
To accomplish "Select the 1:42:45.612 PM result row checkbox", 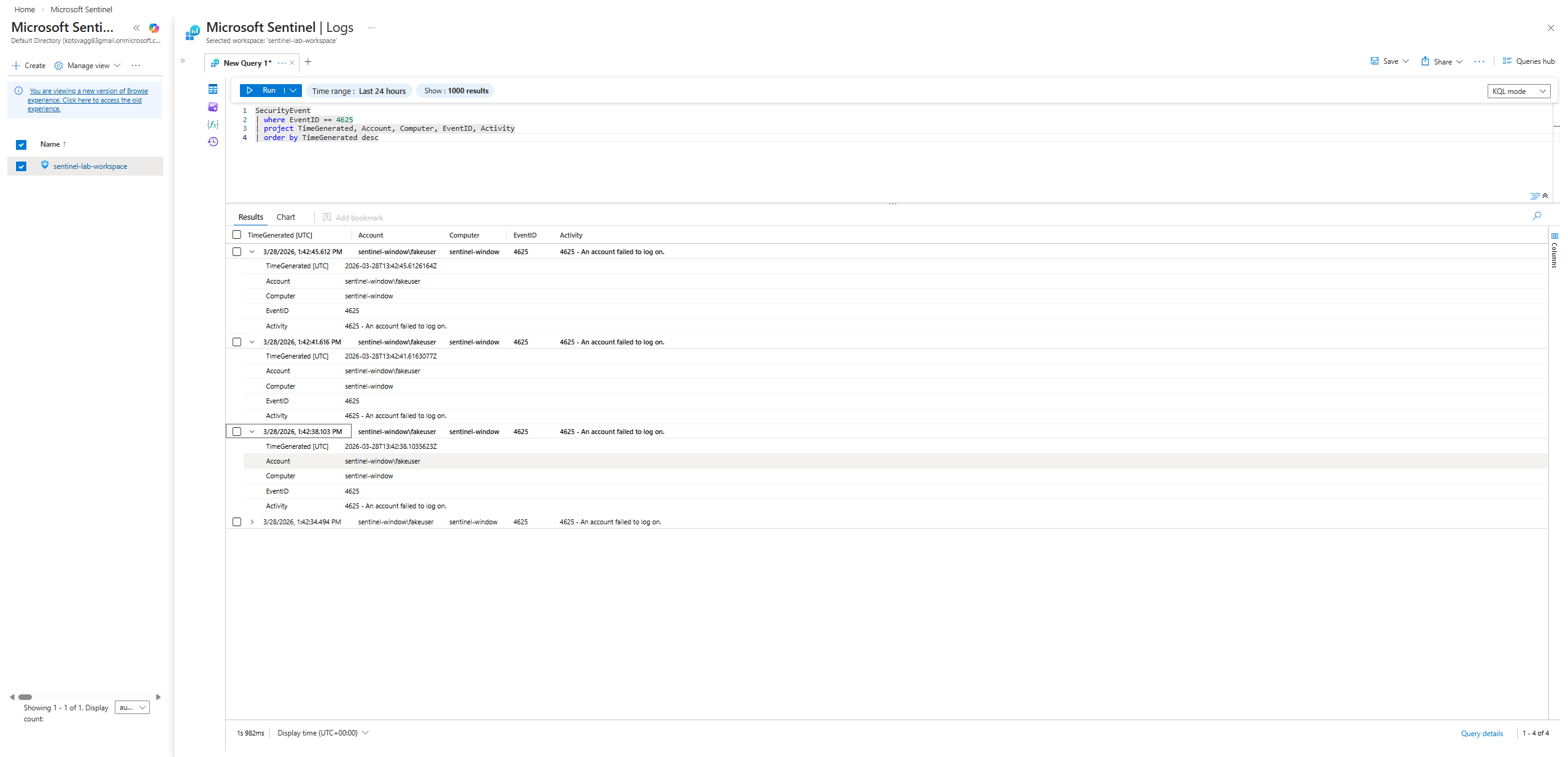I will click(x=237, y=252).
